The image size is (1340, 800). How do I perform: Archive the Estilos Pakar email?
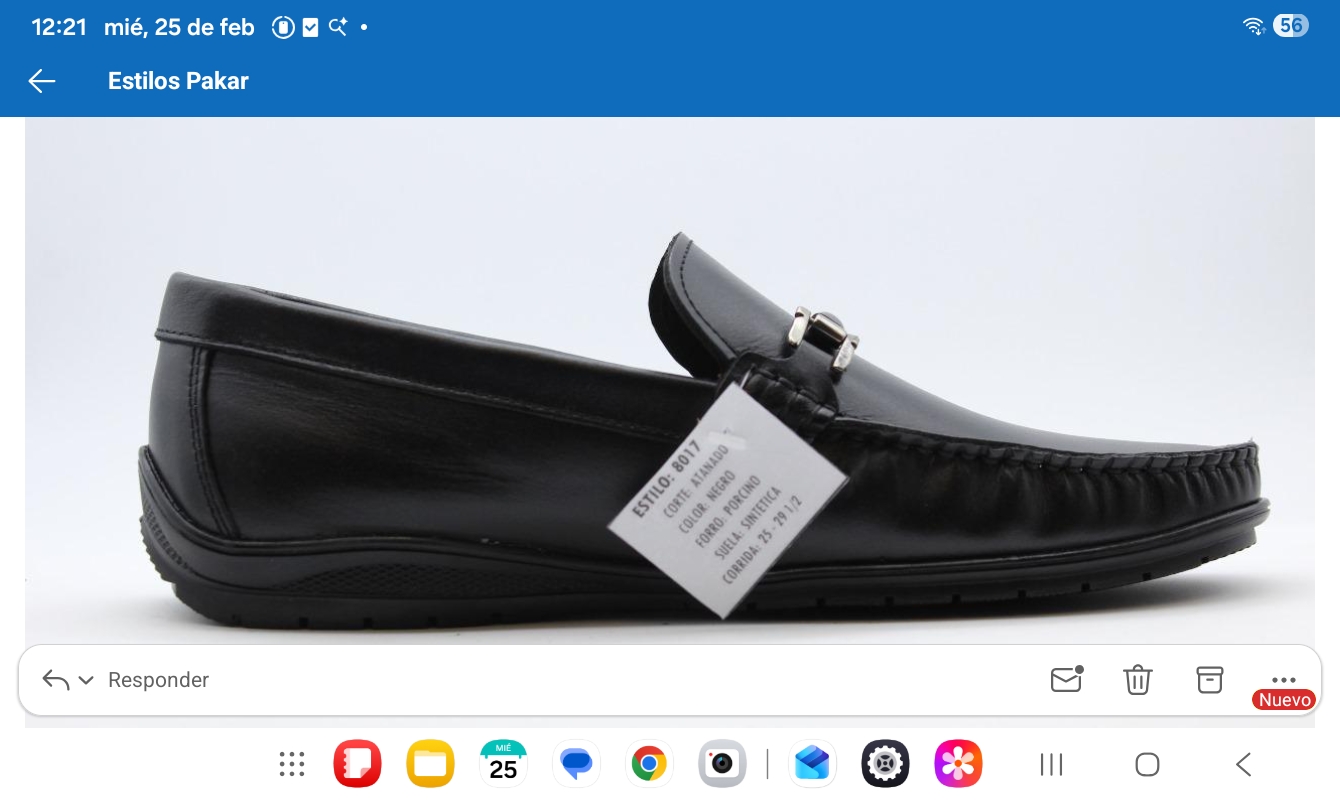[x=1210, y=680]
